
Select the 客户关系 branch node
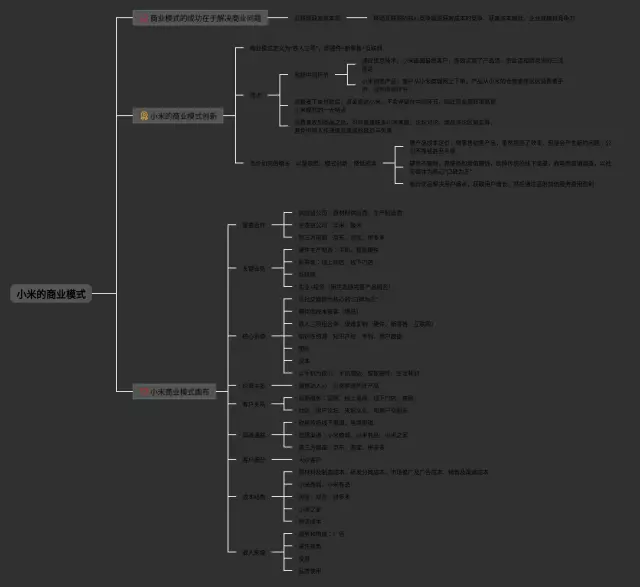pyautogui.click(x=253, y=404)
